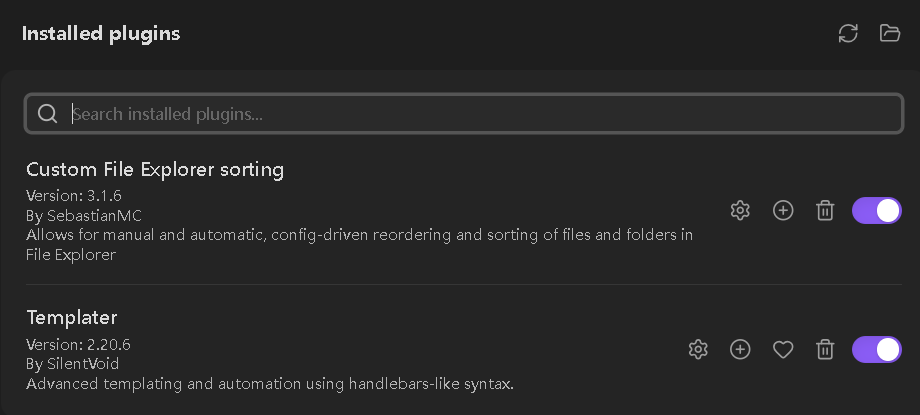Click the Installed plugins heading
The image size is (920, 415).
click(101, 33)
